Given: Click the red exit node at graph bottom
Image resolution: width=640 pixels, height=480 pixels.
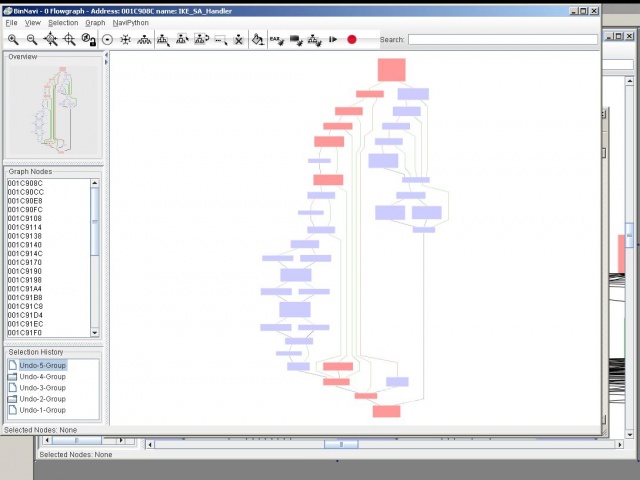Looking at the screenshot, I should [387, 411].
